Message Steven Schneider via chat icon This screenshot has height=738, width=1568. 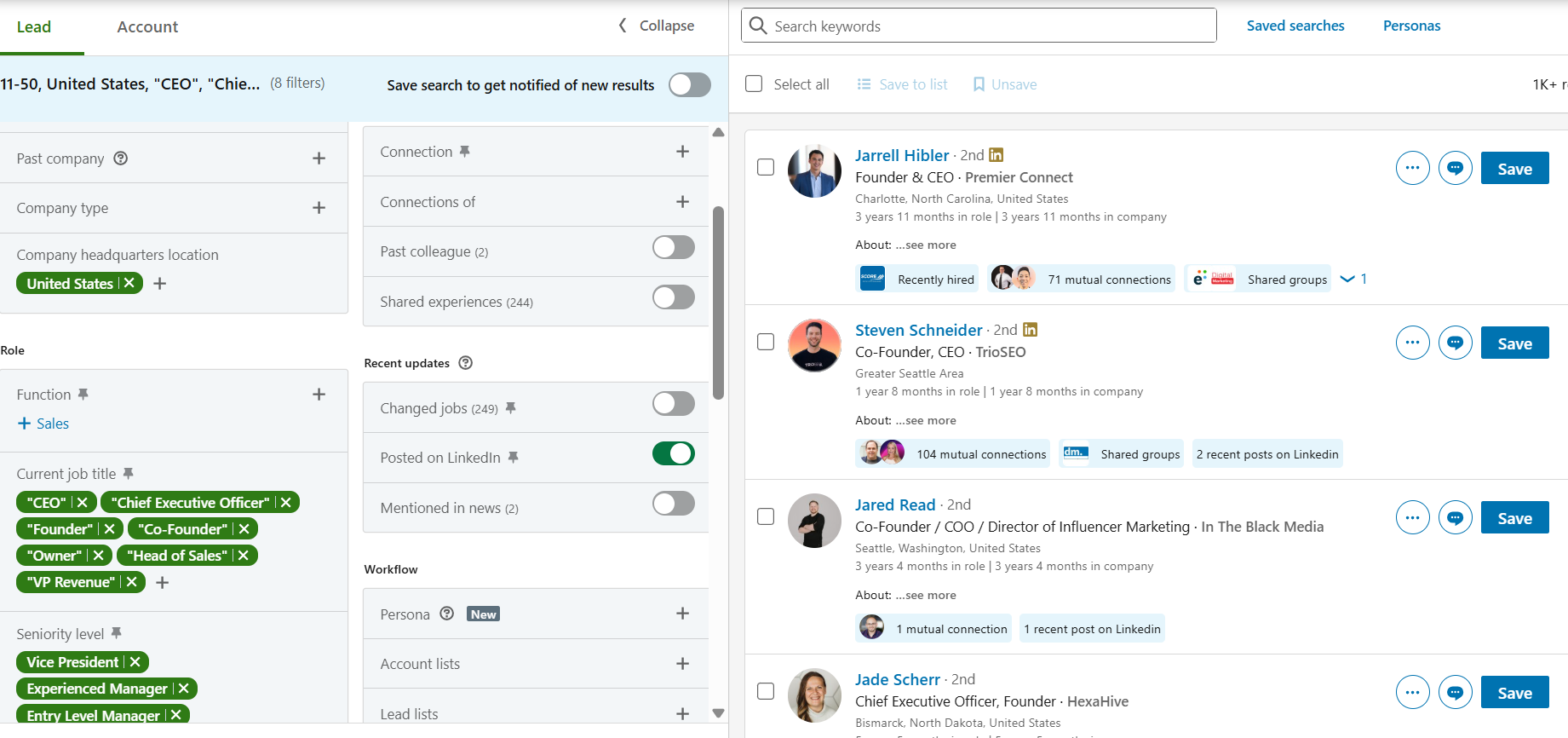1455,343
